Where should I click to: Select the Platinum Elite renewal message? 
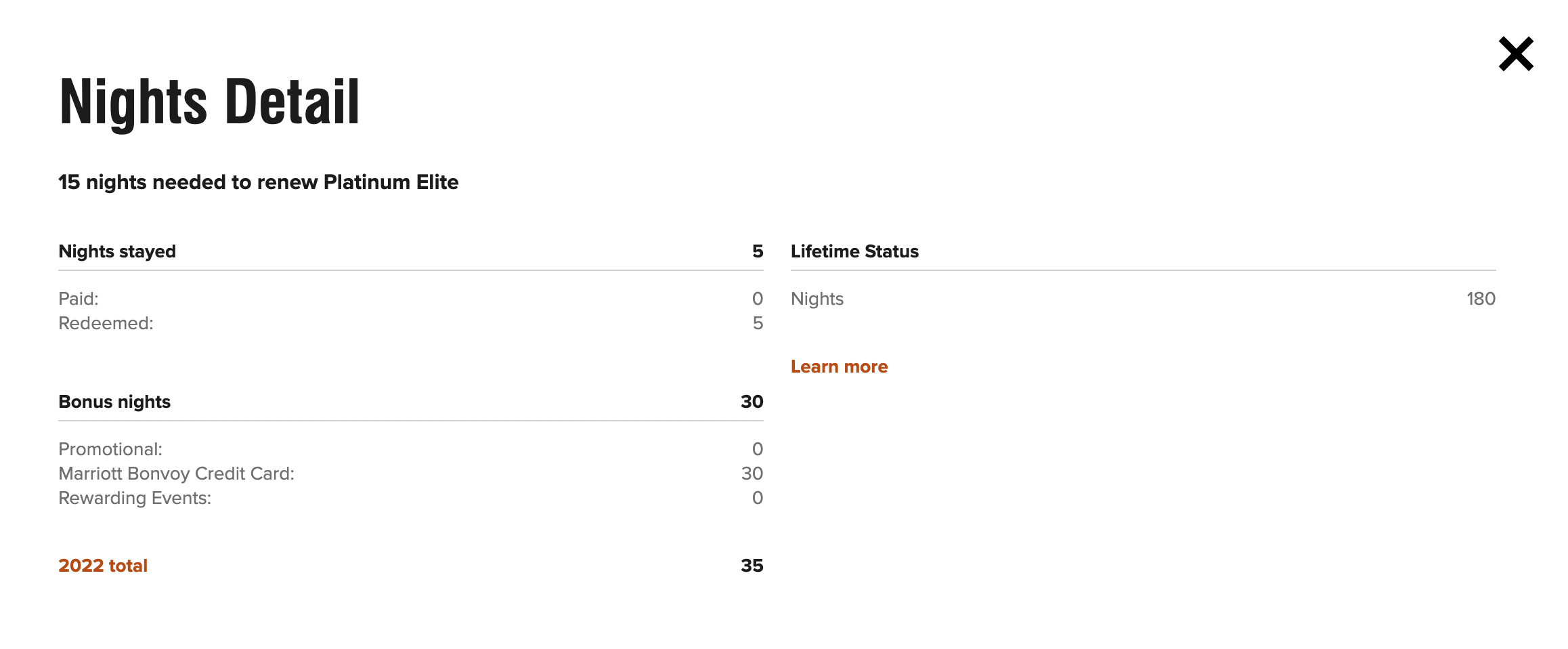coord(258,182)
